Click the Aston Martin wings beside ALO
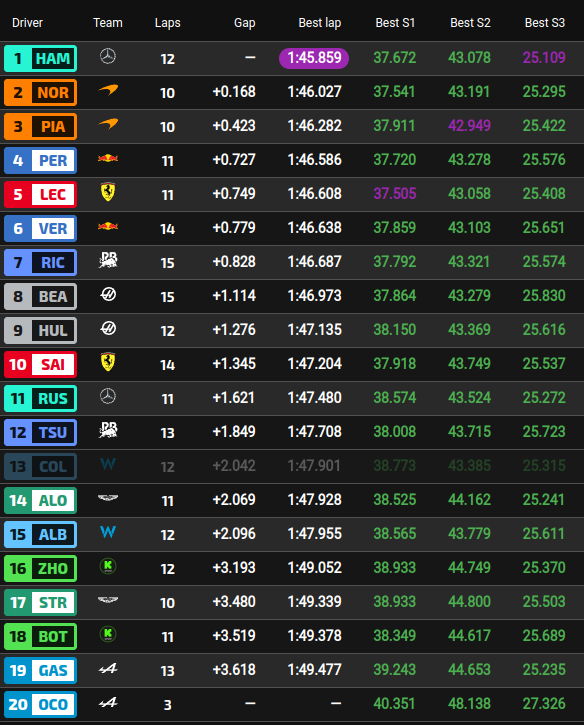Image resolution: width=584 pixels, height=725 pixels. tap(108, 498)
